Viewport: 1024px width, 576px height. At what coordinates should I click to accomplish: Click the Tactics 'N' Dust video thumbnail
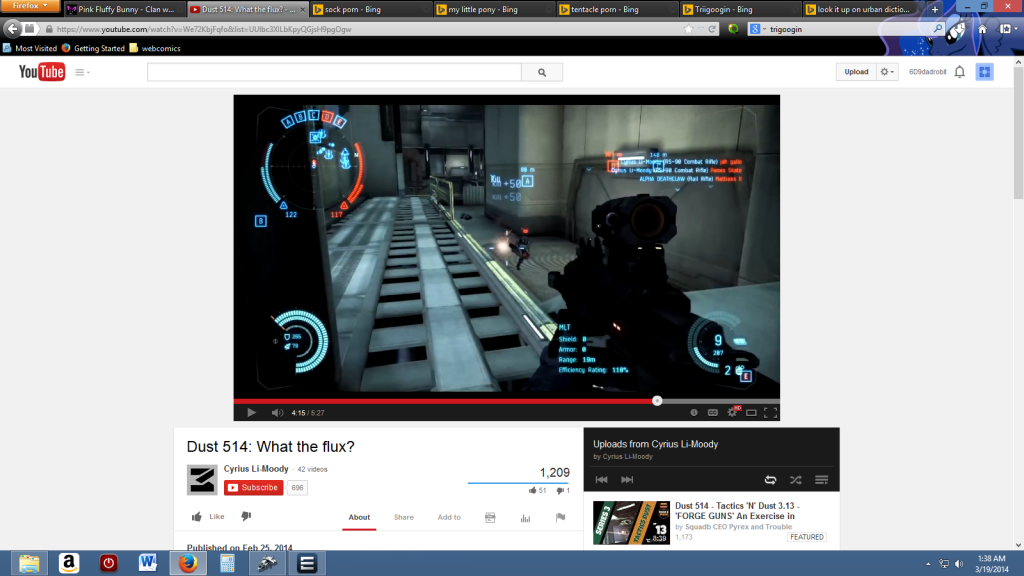click(x=631, y=522)
